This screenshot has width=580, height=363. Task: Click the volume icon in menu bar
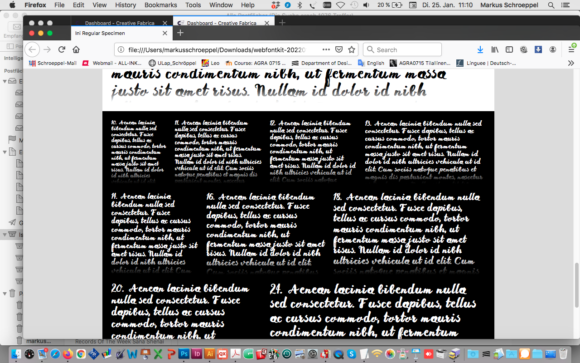(366, 5)
